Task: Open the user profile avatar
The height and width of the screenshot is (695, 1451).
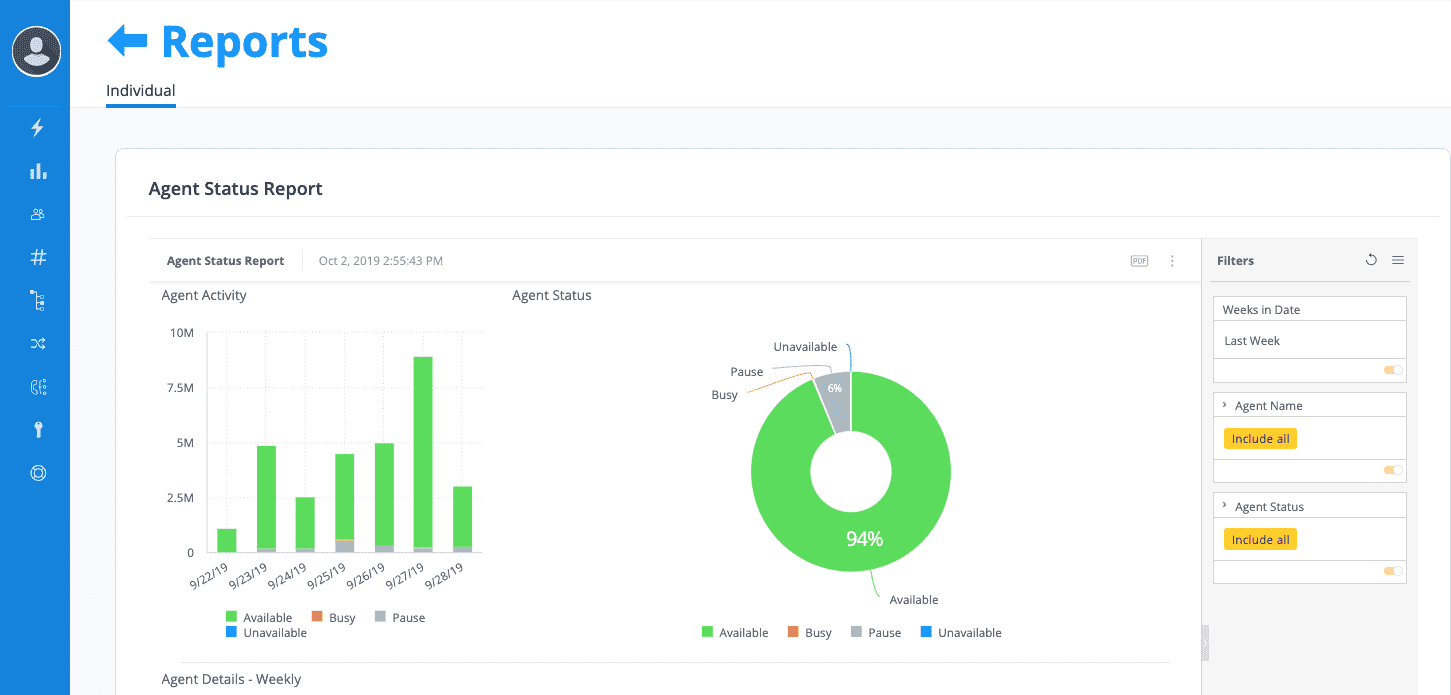Action: pyautogui.click(x=37, y=51)
